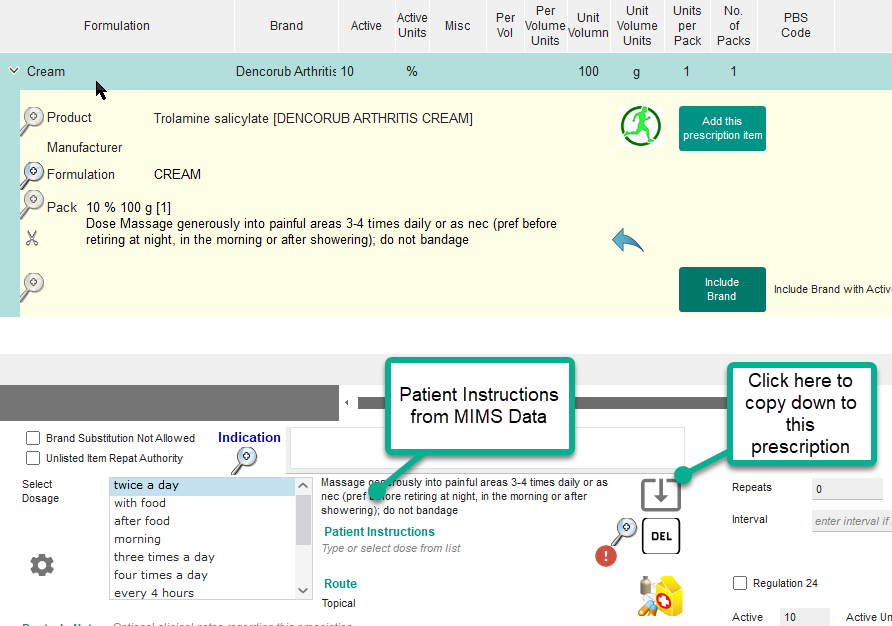Click the Pack '10 % 100 g [1]' text
Viewport: 892px width, 626px height.
[129, 207]
